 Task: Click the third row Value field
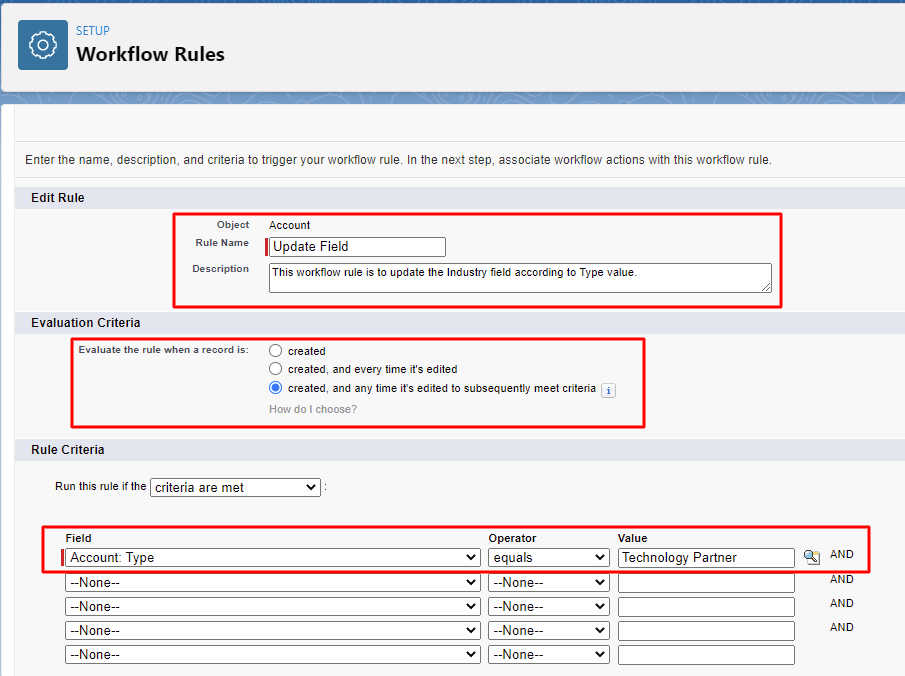(706, 607)
